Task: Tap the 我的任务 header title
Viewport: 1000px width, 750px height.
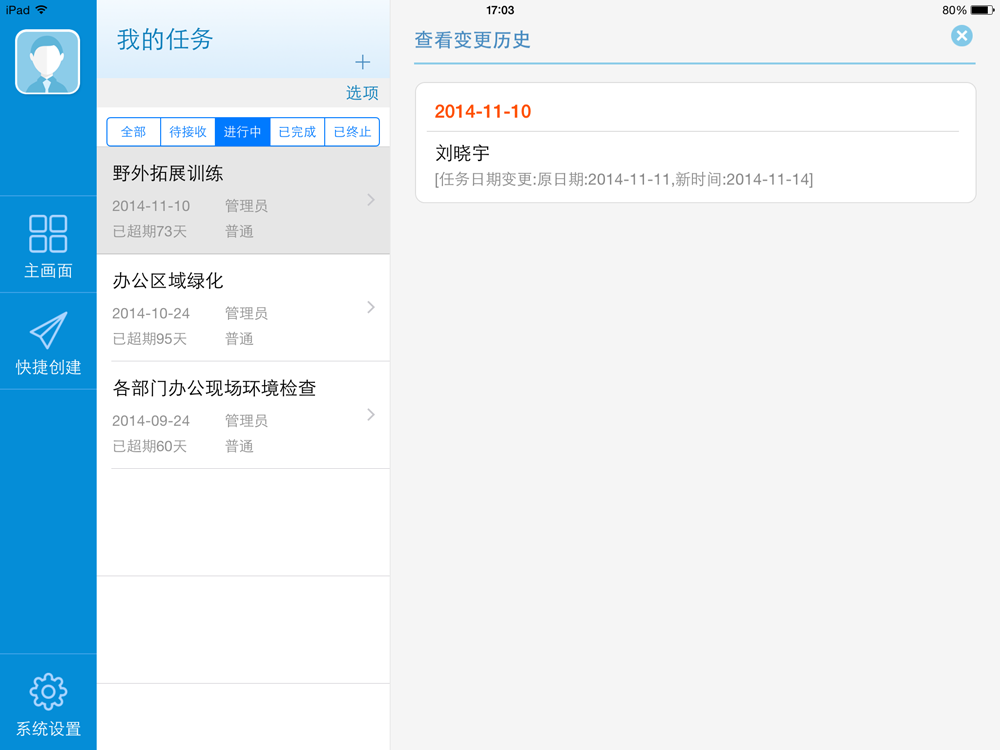Action: pyautogui.click(x=165, y=40)
